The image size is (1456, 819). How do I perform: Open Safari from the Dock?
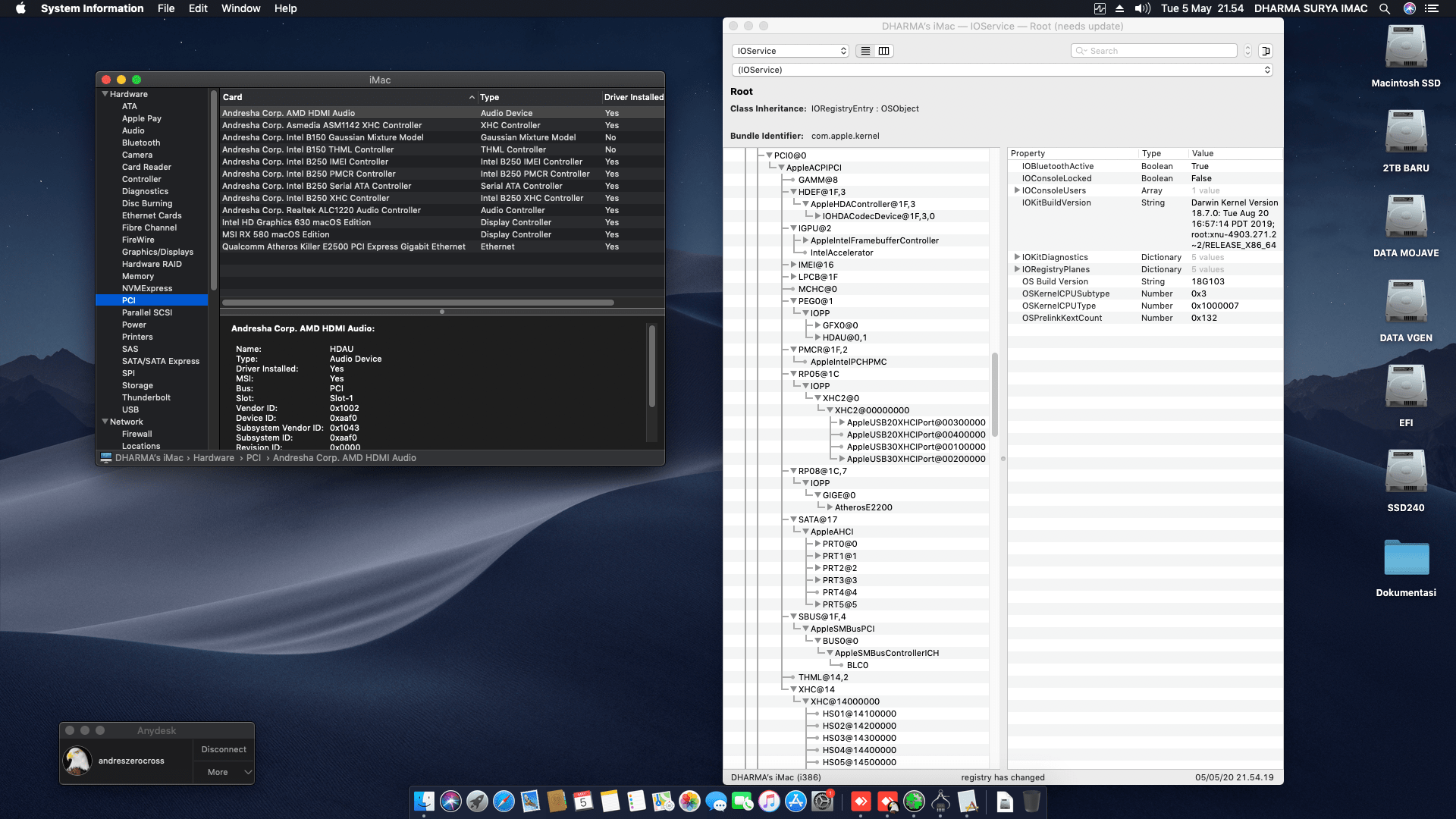pyautogui.click(x=504, y=801)
